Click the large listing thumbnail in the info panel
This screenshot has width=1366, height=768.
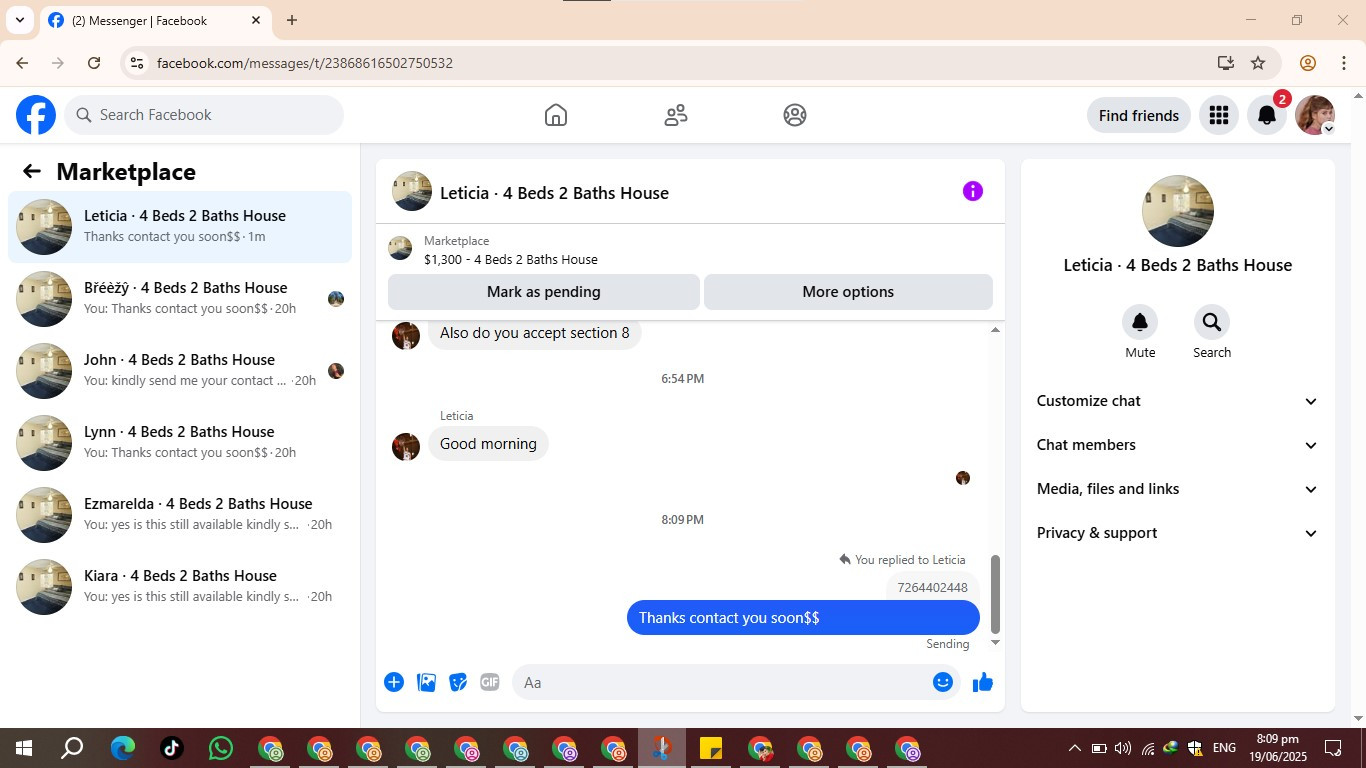1178,211
